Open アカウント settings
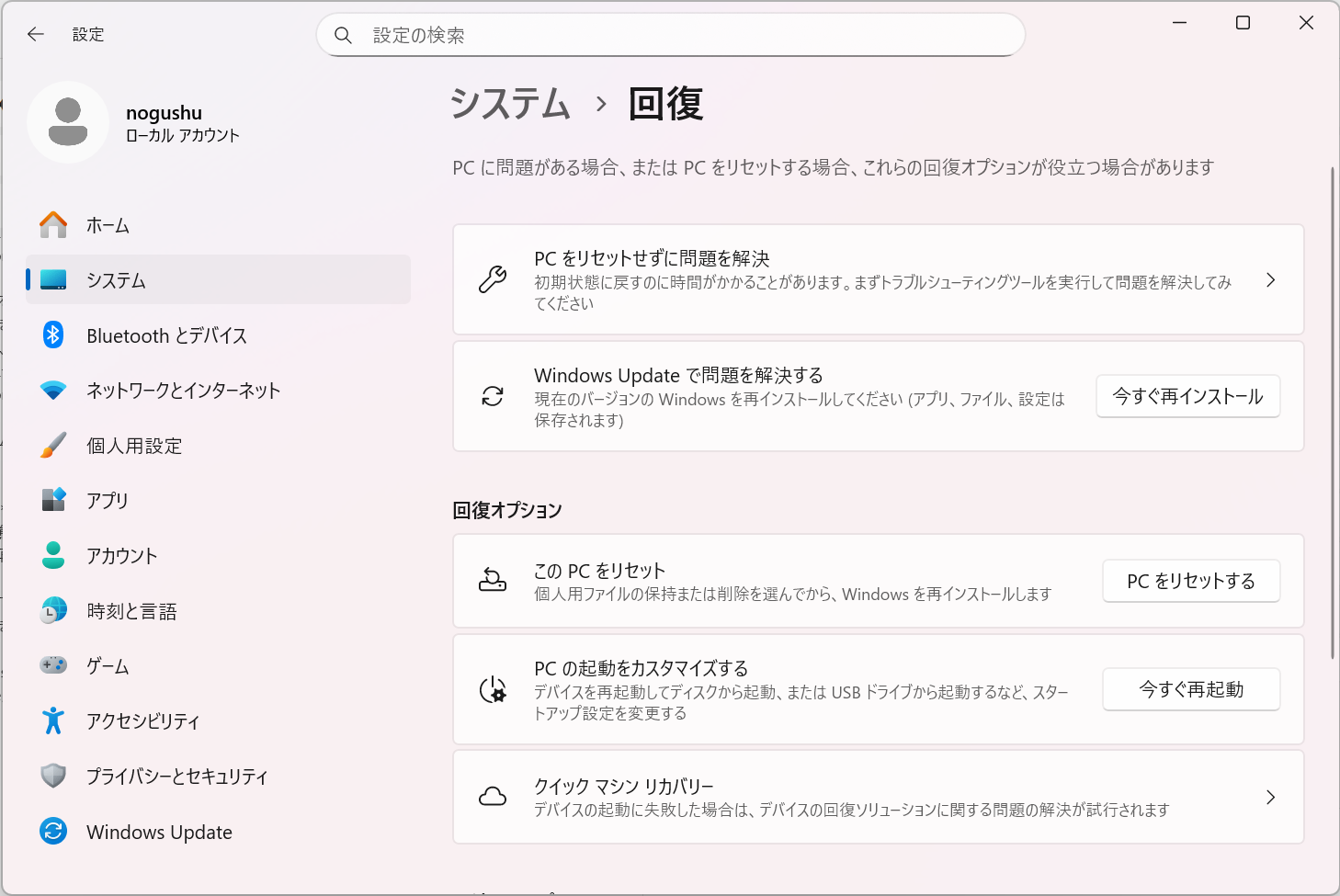Screen dimensions: 1340x896 click(x=124, y=556)
